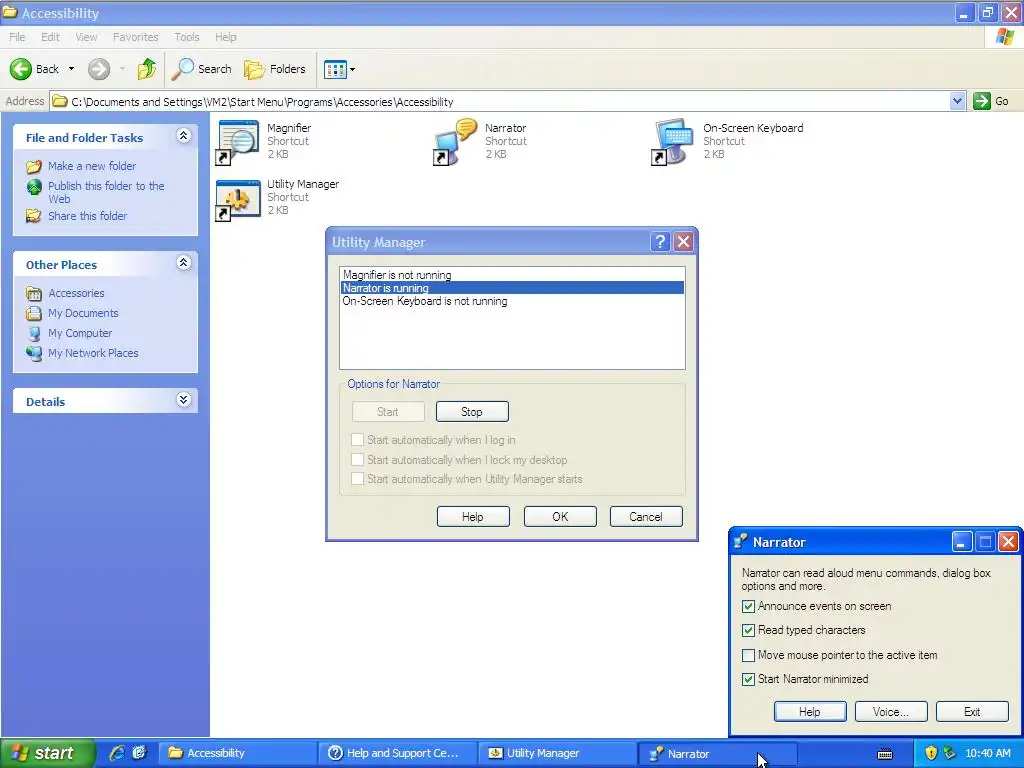
Task: Enable Move mouse pointer to active item
Action: (748, 655)
